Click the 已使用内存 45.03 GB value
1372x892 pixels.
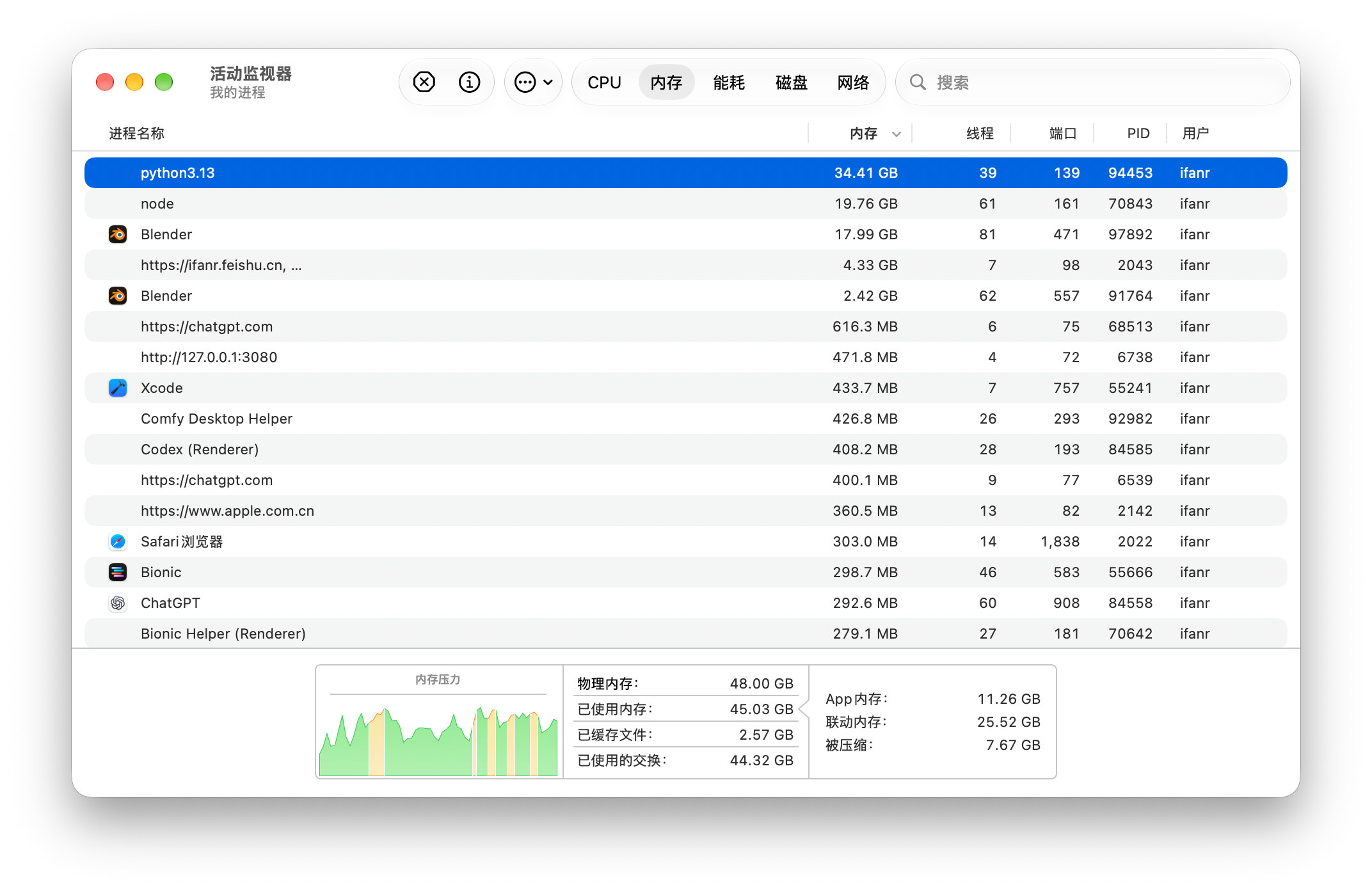pos(762,709)
